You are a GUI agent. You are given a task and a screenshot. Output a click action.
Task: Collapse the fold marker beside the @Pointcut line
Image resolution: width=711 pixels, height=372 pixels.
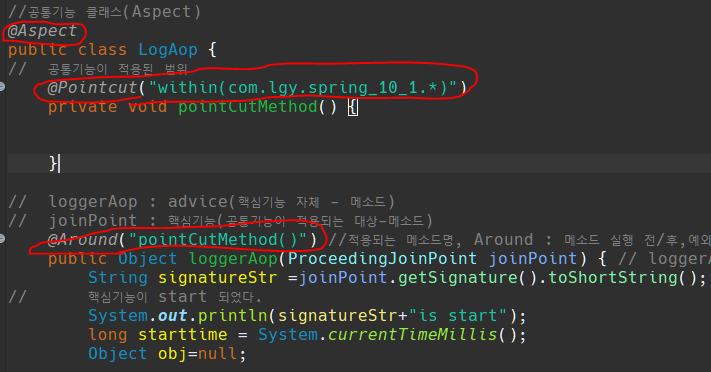2,86
